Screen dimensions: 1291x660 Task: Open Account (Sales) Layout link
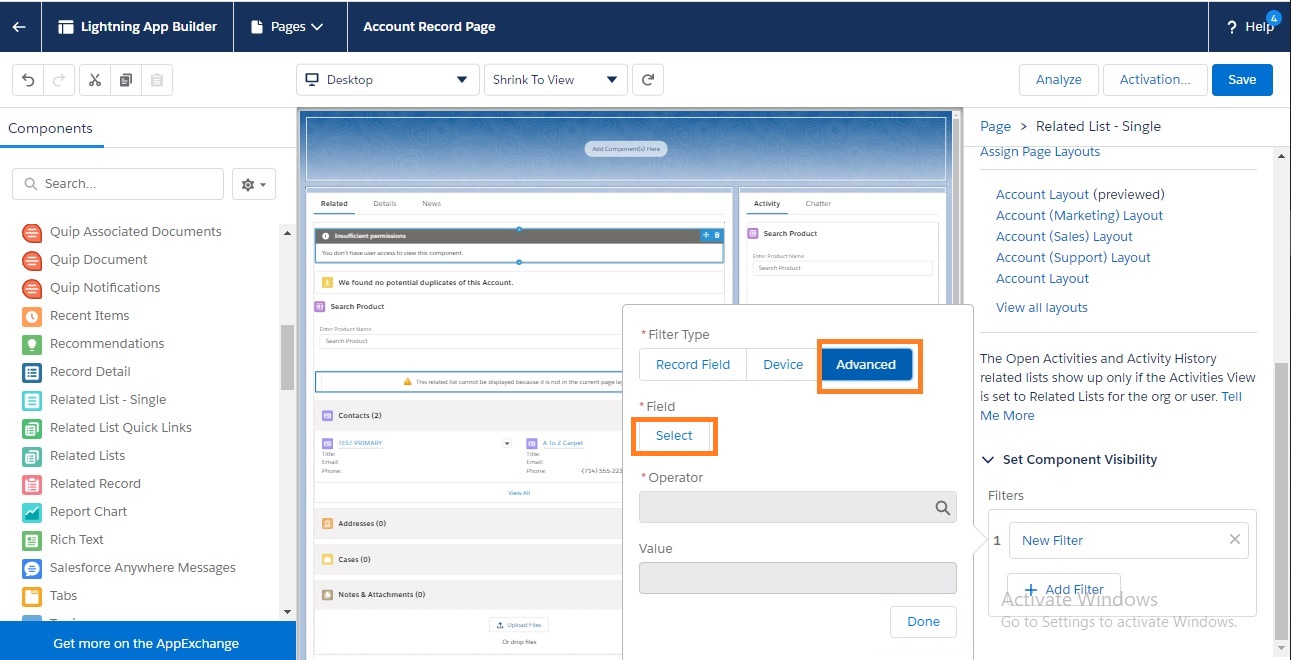pyautogui.click(x=1064, y=236)
